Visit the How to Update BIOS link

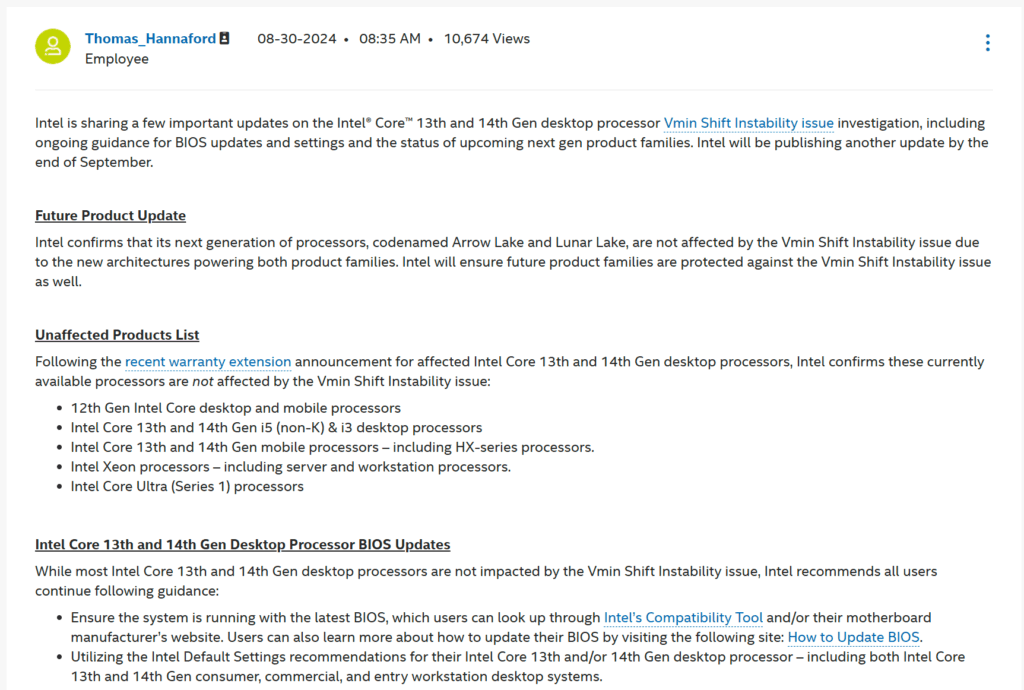pos(854,637)
